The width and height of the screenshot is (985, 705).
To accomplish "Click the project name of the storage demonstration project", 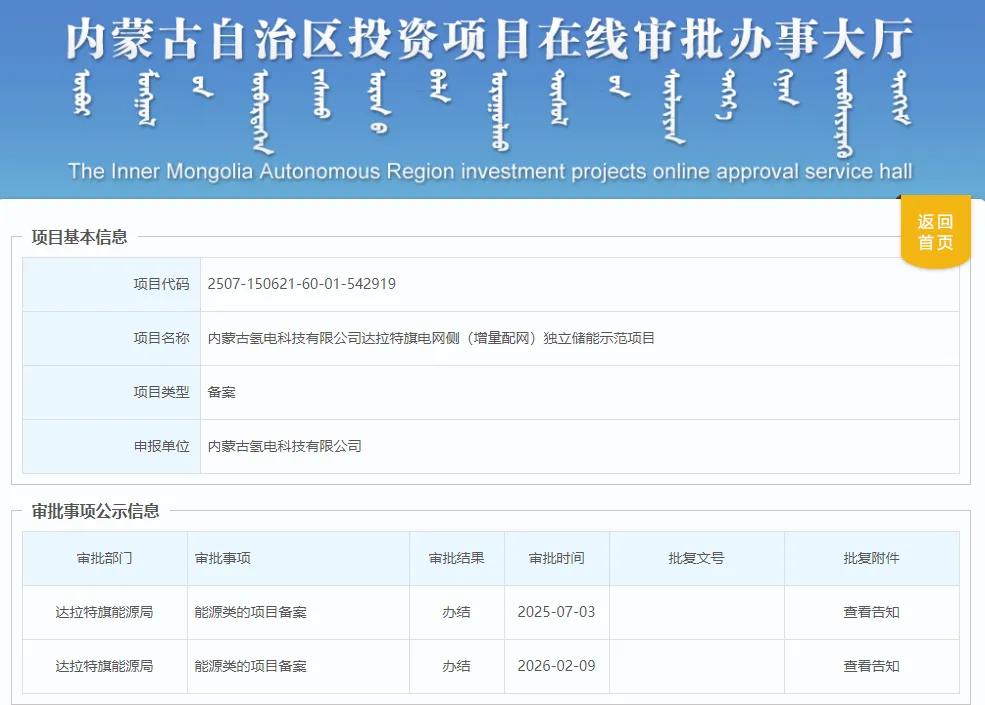I will (432, 338).
